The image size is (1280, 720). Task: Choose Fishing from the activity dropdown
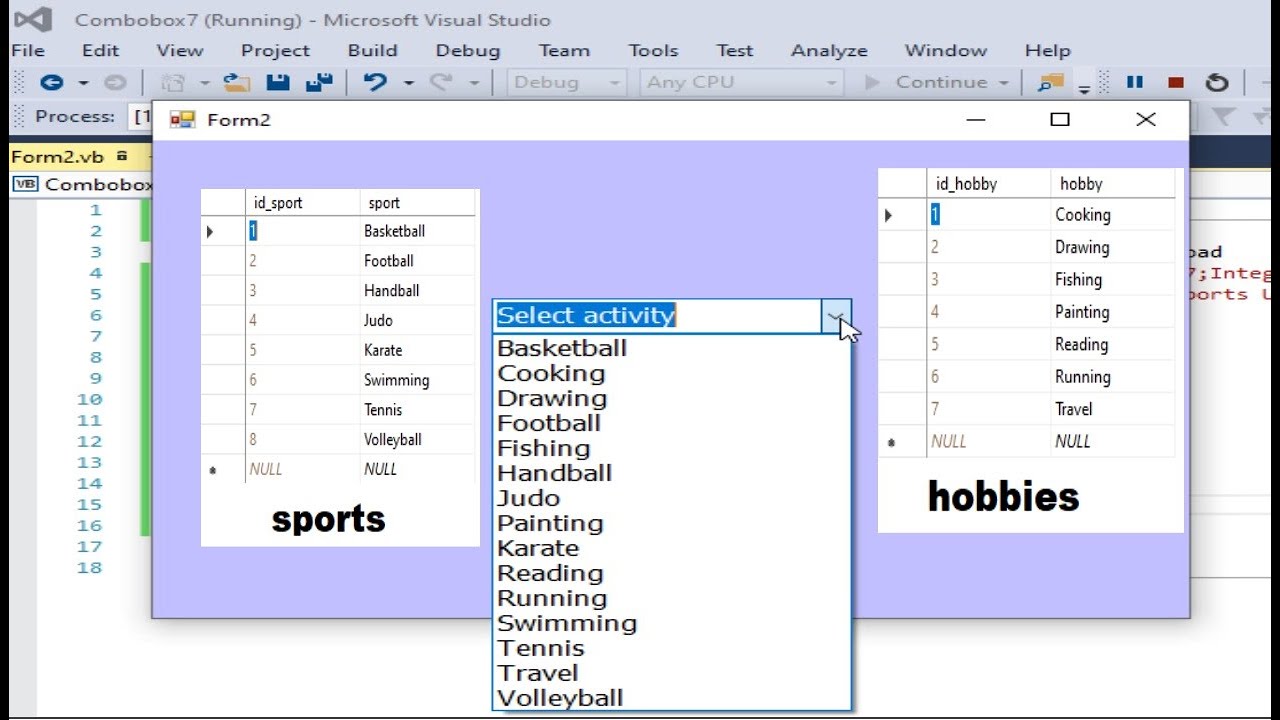672,448
